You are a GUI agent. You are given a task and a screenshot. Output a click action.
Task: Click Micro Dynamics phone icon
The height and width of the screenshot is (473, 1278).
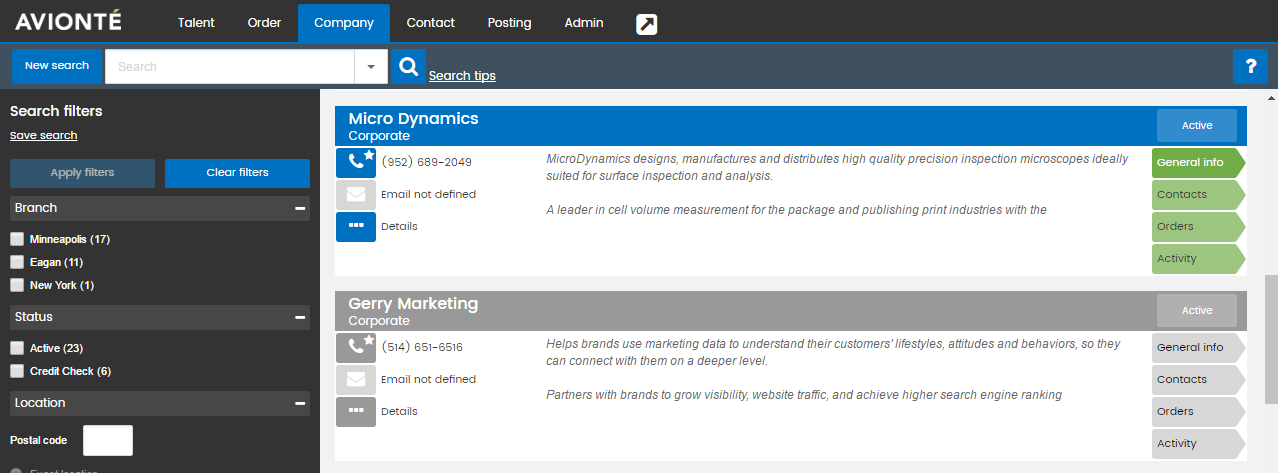coord(356,162)
